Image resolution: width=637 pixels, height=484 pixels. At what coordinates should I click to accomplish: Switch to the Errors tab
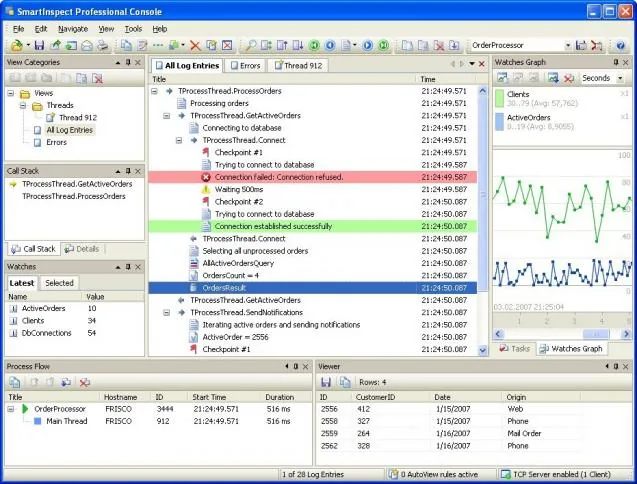pos(245,65)
